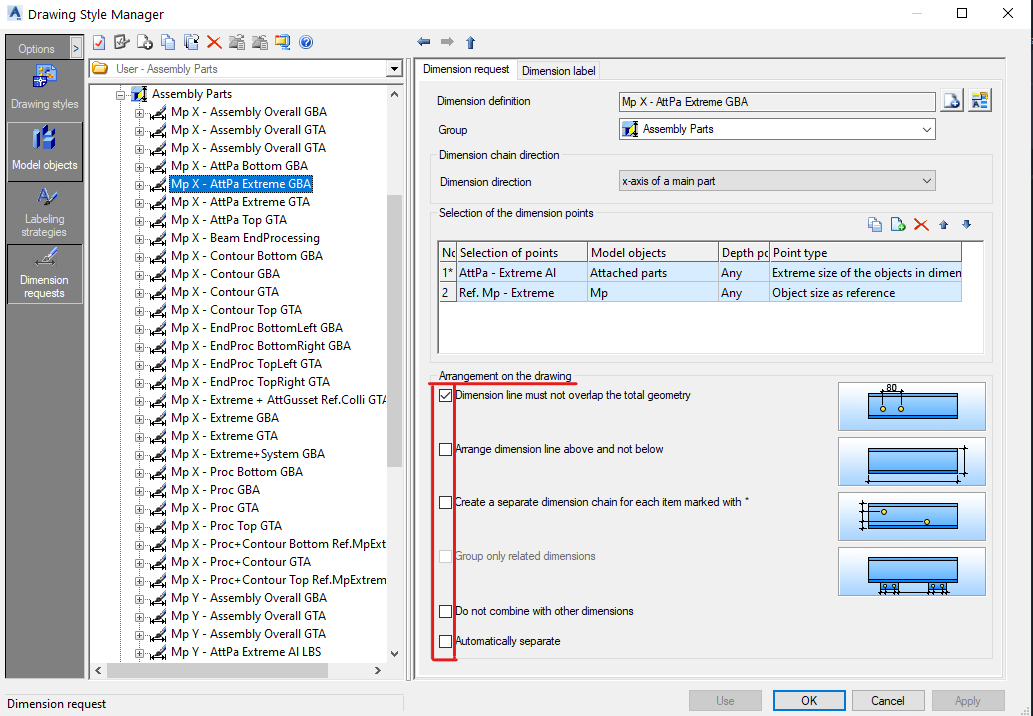Viewport: 1033px width, 716px height.
Task: Open help via the blue question mark icon
Action: pos(306,43)
